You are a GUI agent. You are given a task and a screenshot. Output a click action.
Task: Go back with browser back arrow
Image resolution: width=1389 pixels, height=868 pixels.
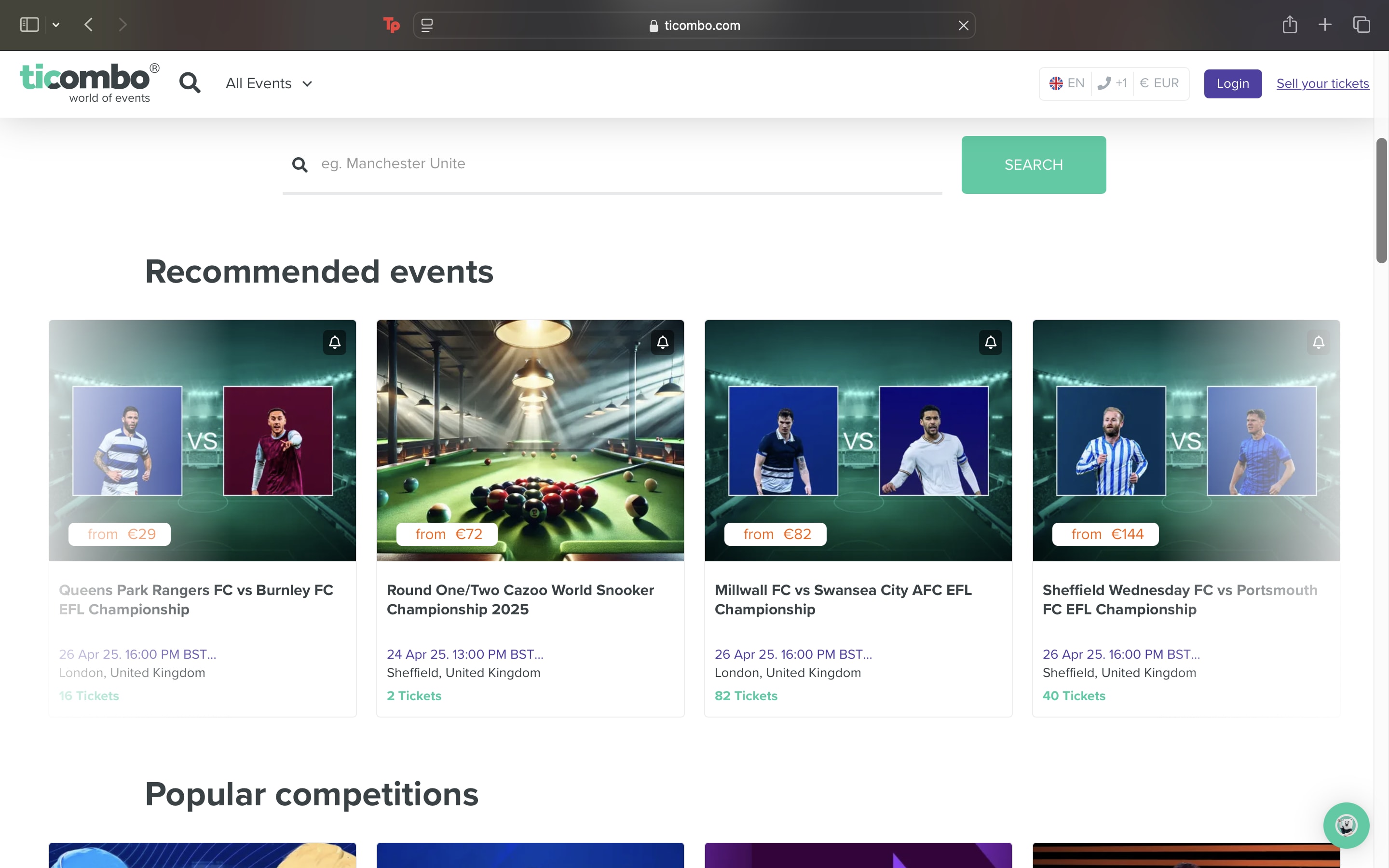tap(88, 25)
